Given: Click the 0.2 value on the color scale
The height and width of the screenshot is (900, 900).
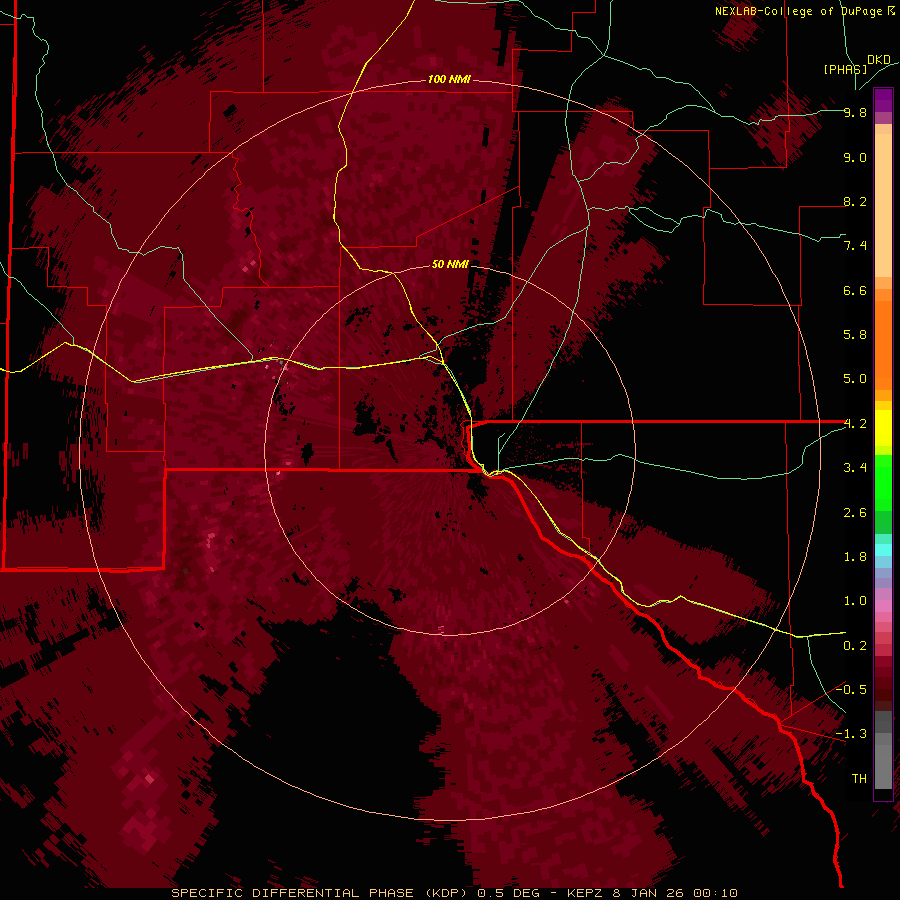Looking at the screenshot, I should click(x=855, y=646).
